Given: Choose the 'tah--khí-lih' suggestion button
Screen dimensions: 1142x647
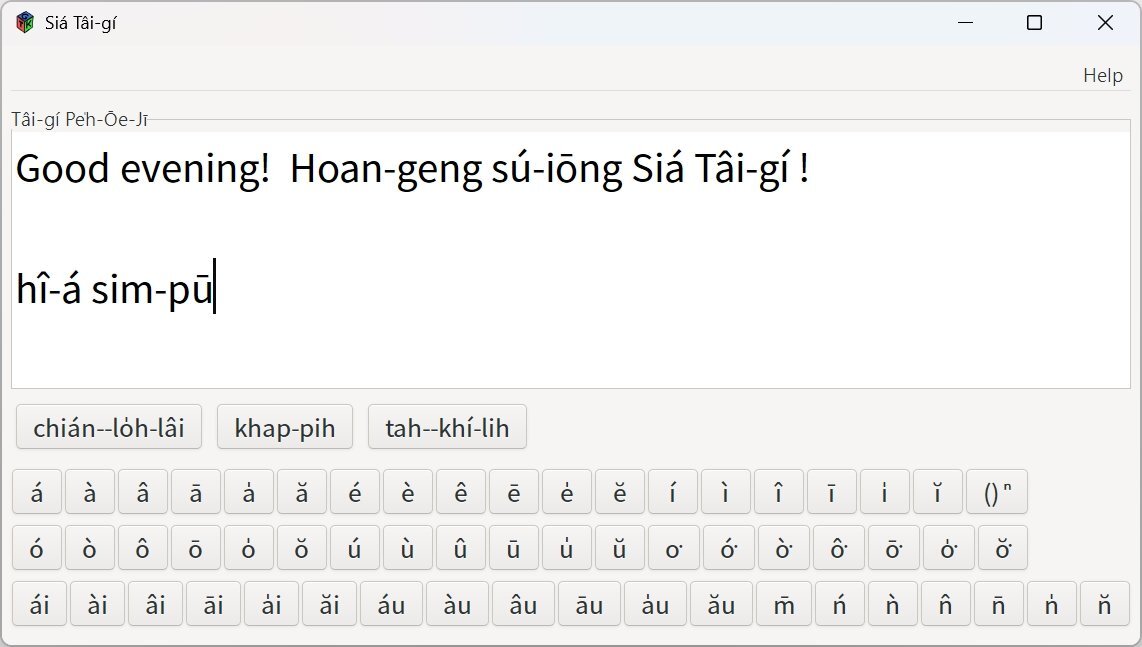Looking at the screenshot, I should (447, 428).
